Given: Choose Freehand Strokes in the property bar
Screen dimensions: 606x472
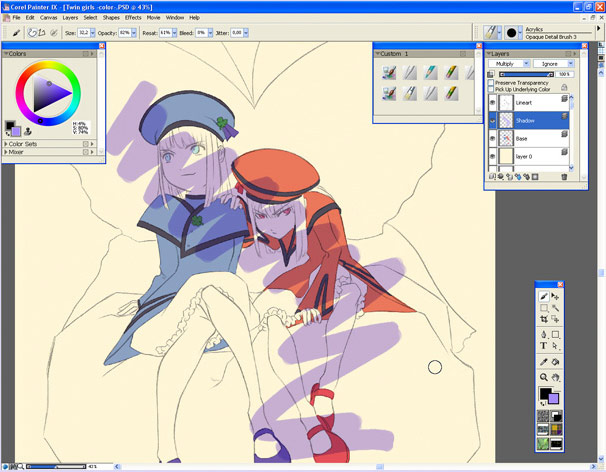Looking at the screenshot, I should point(32,33).
